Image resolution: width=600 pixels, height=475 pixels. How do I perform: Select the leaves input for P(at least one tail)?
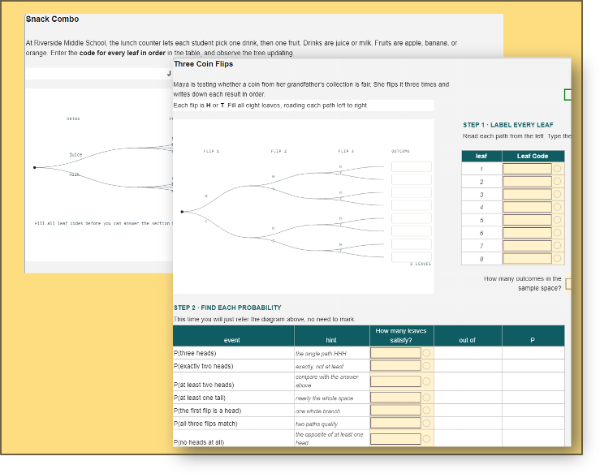[395, 398]
